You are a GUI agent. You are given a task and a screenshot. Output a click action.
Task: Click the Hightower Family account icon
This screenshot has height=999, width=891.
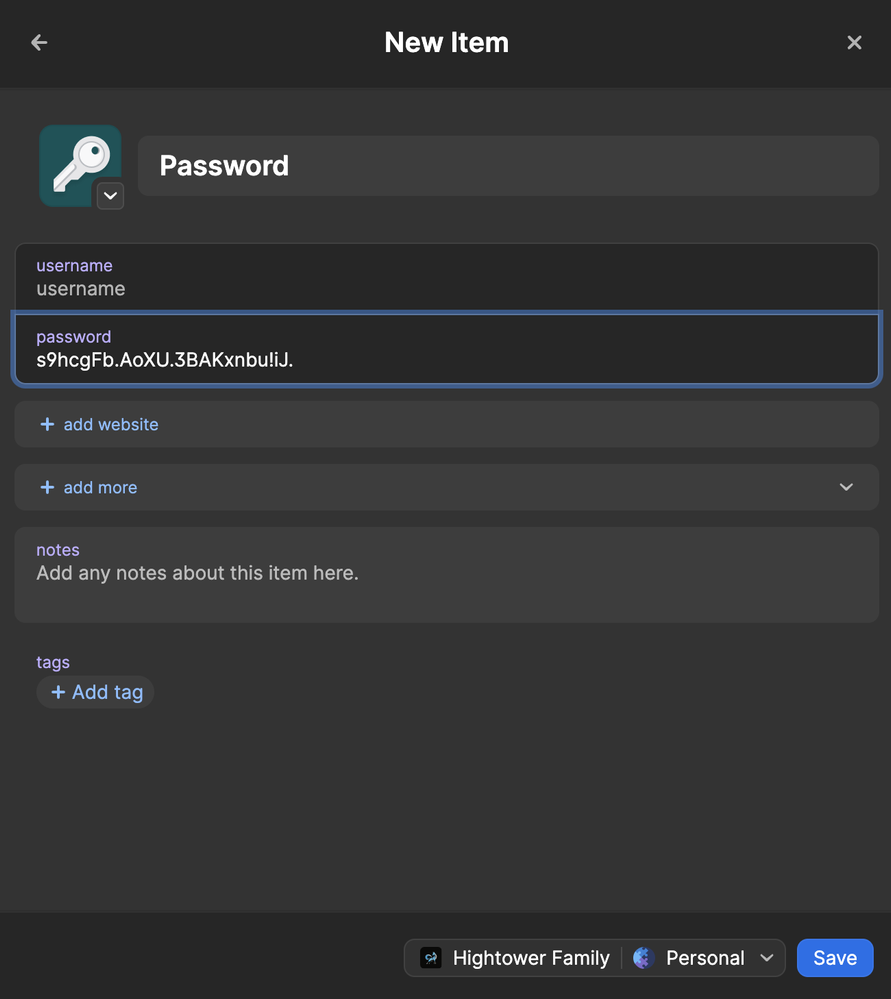click(431, 958)
